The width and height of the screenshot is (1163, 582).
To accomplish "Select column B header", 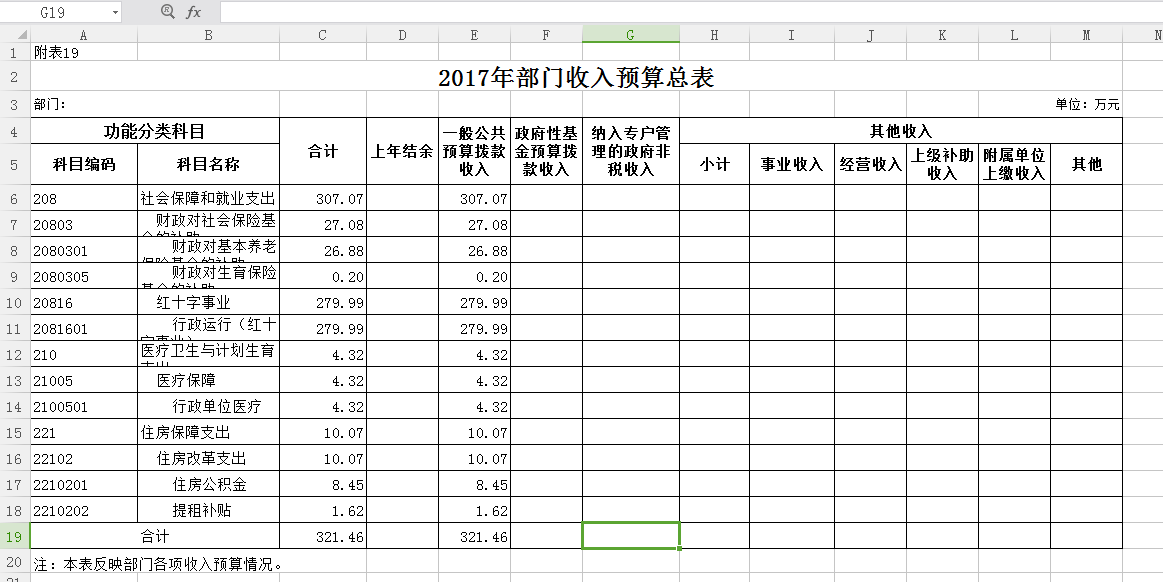I will coord(208,35).
